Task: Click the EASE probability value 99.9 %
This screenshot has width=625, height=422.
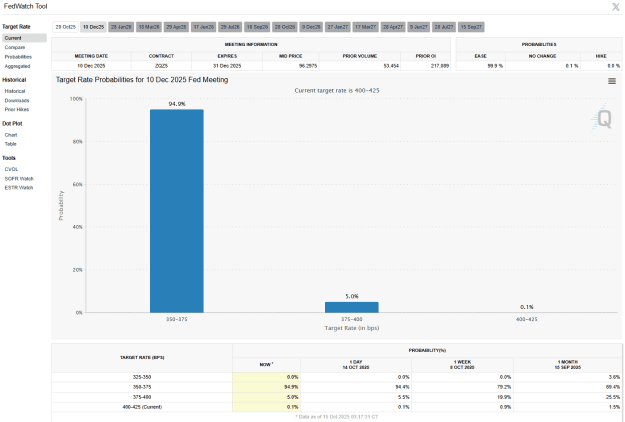Action: 495,66
